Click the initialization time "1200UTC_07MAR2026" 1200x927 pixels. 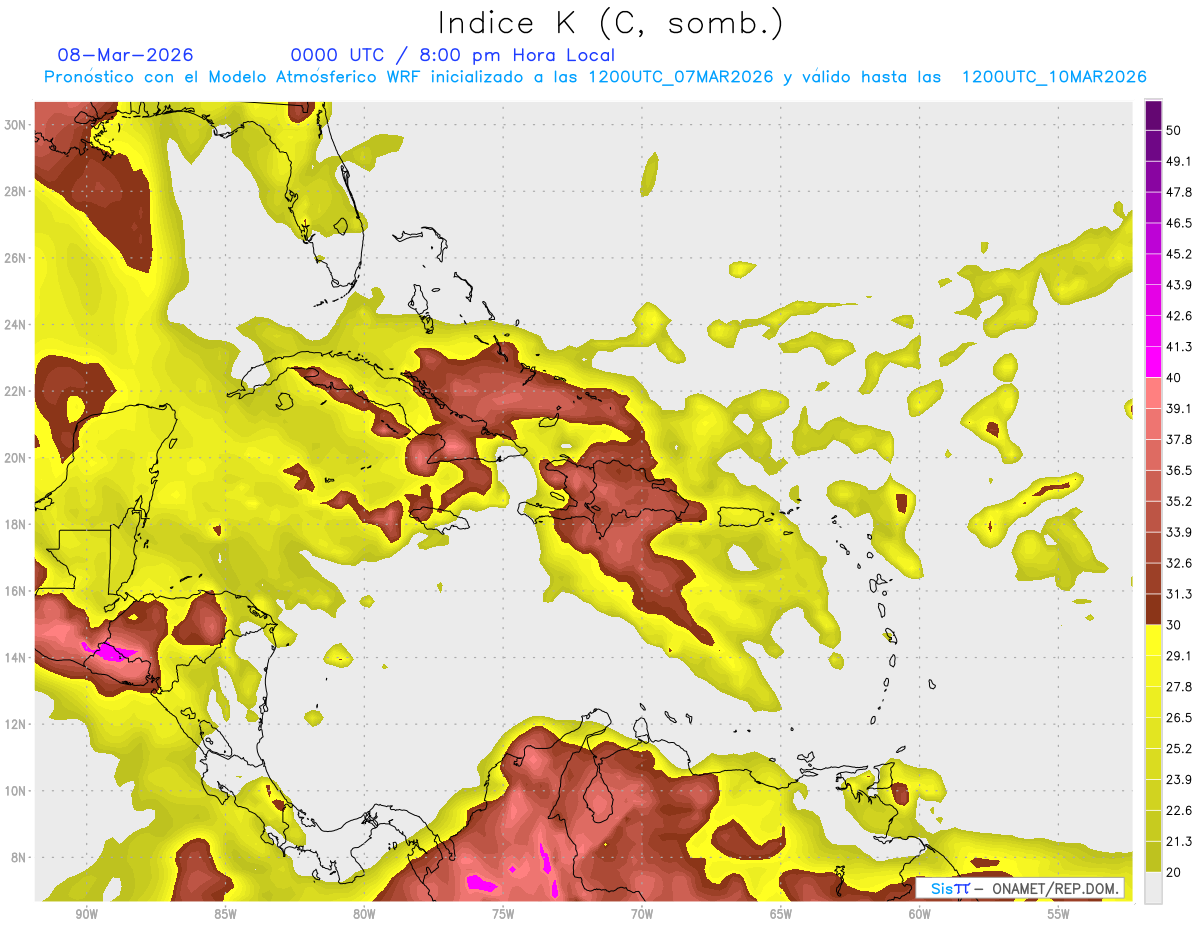[x=681, y=77]
